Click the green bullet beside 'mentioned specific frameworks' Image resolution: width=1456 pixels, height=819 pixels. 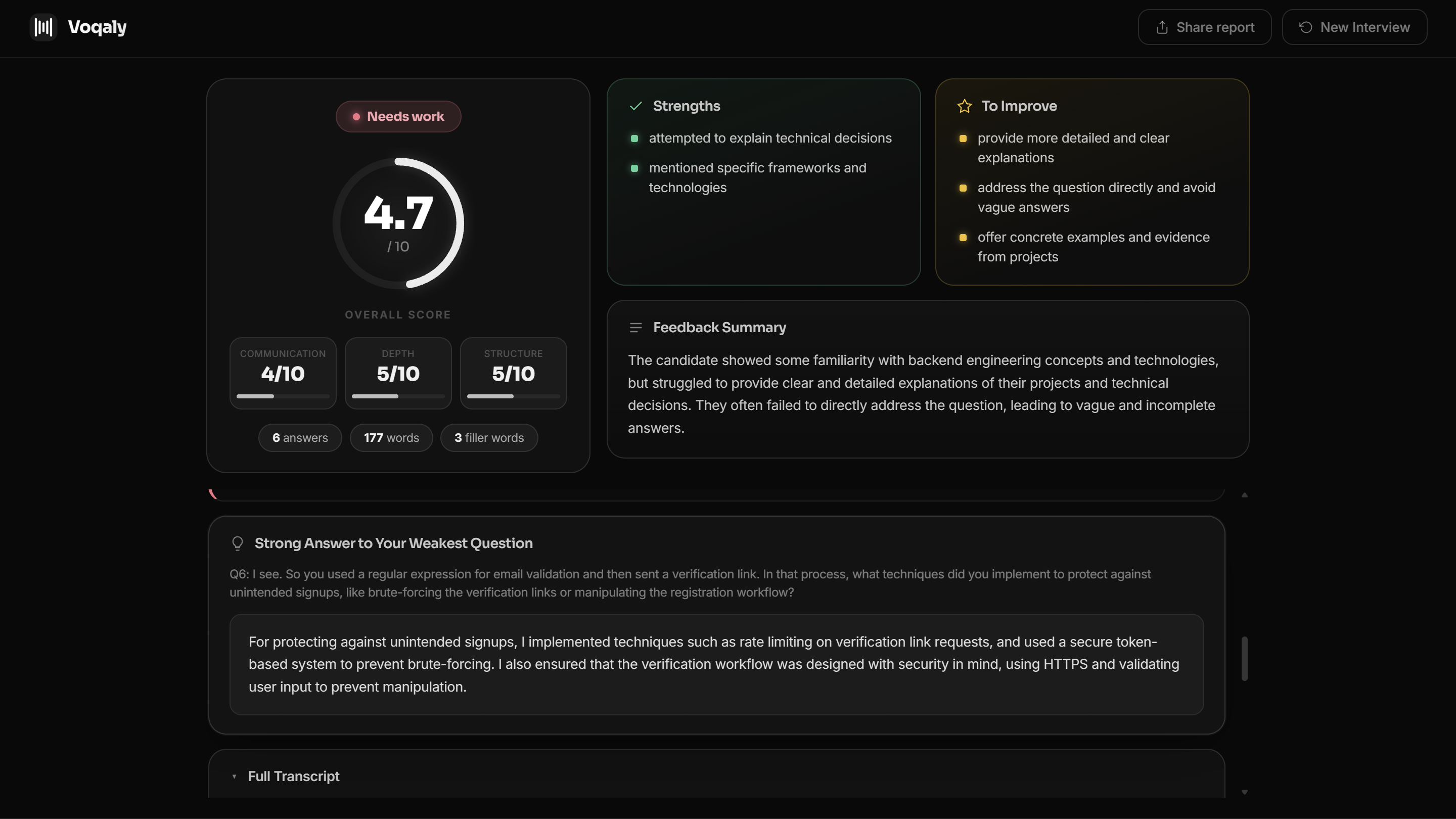[634, 168]
